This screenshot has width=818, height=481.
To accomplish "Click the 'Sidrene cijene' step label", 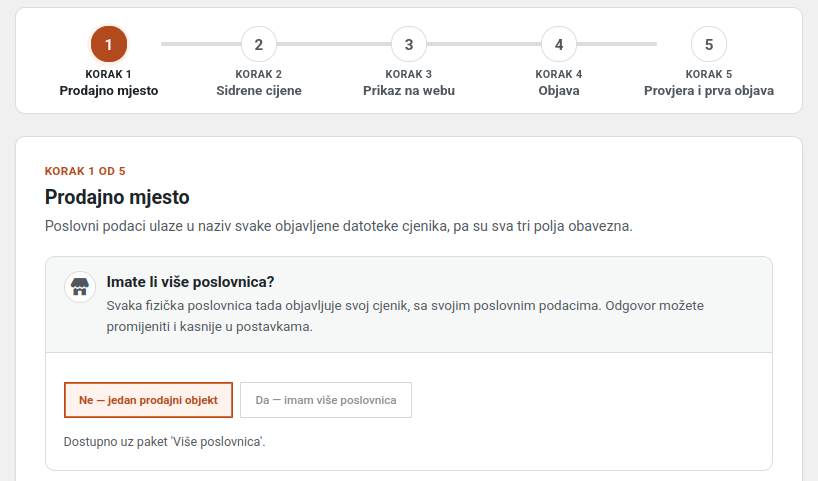I will [259, 91].
